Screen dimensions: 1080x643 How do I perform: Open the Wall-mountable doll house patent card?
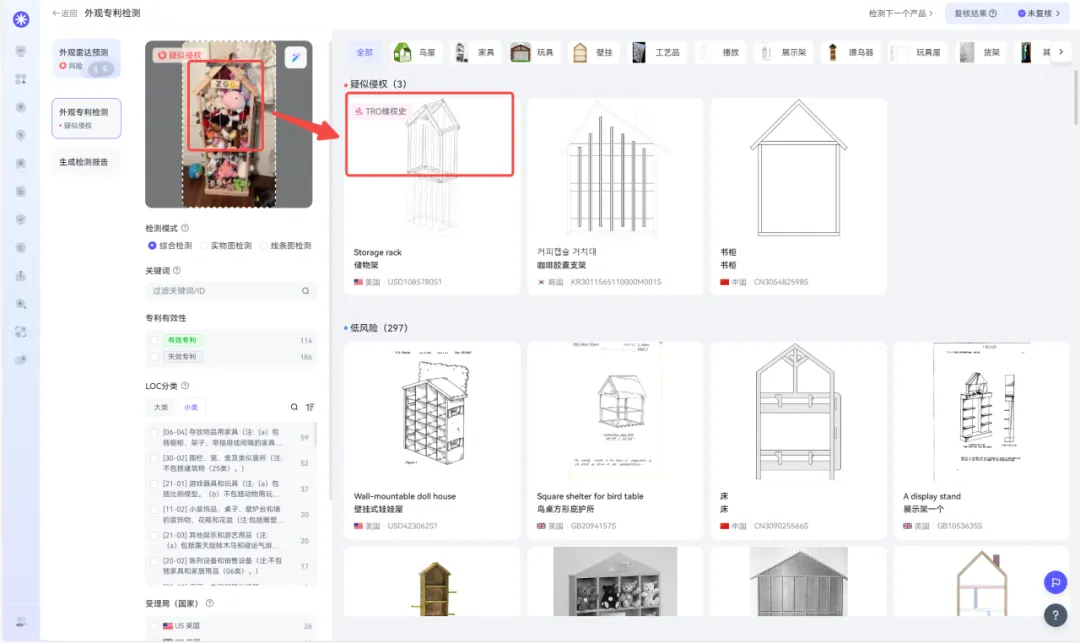[432, 441]
